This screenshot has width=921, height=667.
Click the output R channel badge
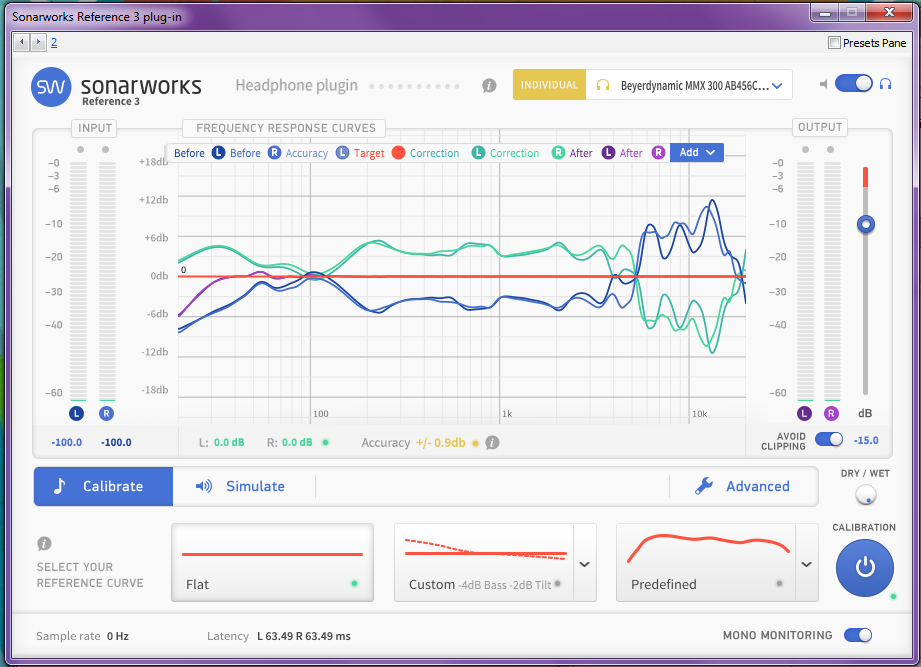tap(831, 413)
